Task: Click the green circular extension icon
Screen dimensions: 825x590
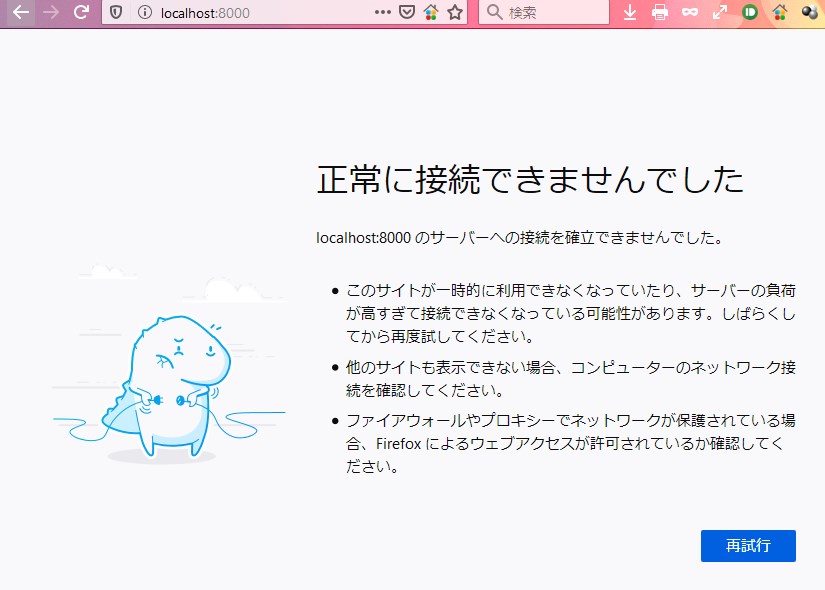Action: [750, 13]
